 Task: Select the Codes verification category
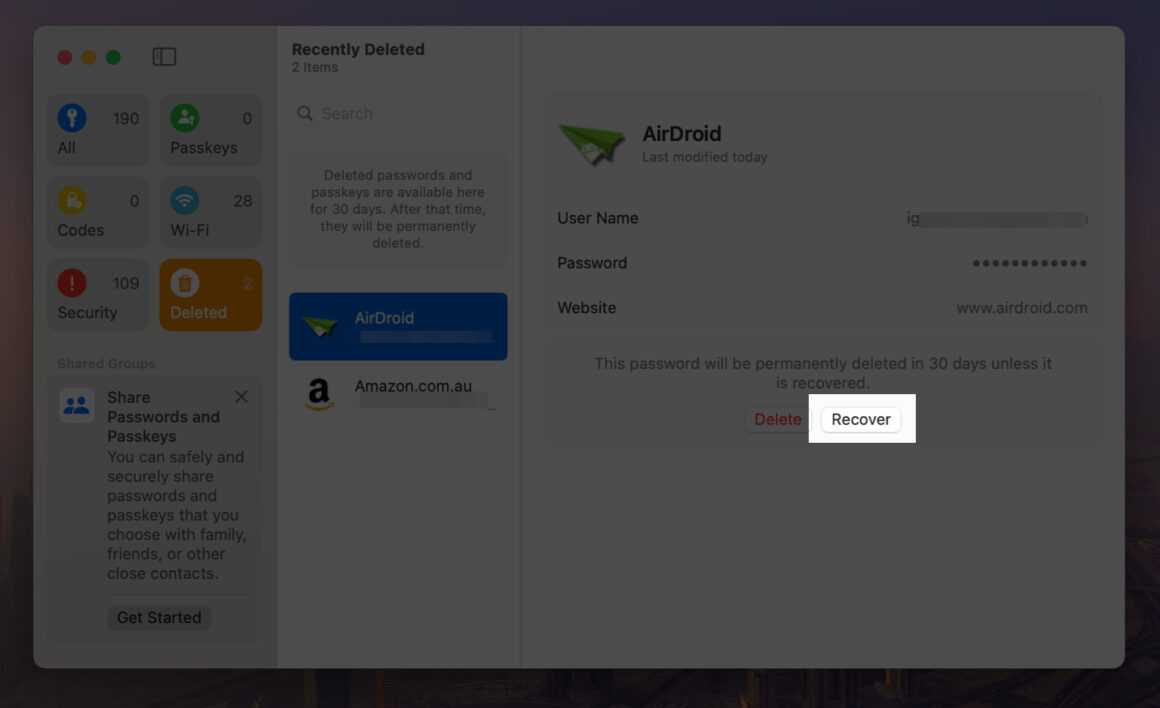[71, 200]
